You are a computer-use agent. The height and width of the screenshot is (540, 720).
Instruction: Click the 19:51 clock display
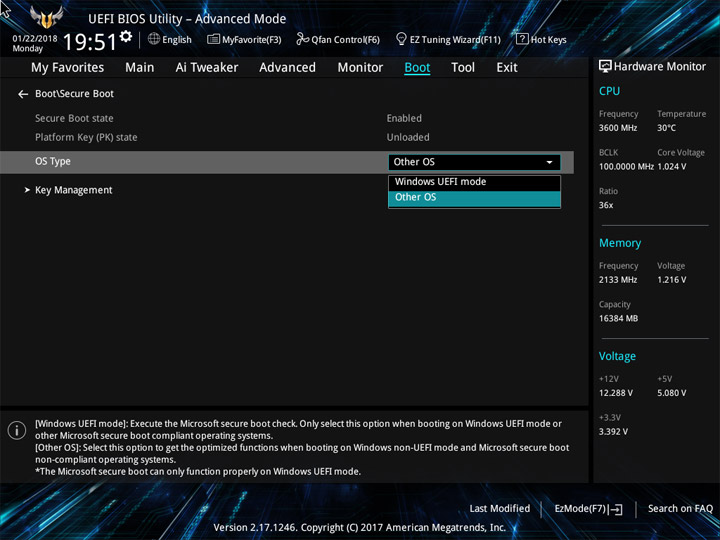(x=90, y=42)
